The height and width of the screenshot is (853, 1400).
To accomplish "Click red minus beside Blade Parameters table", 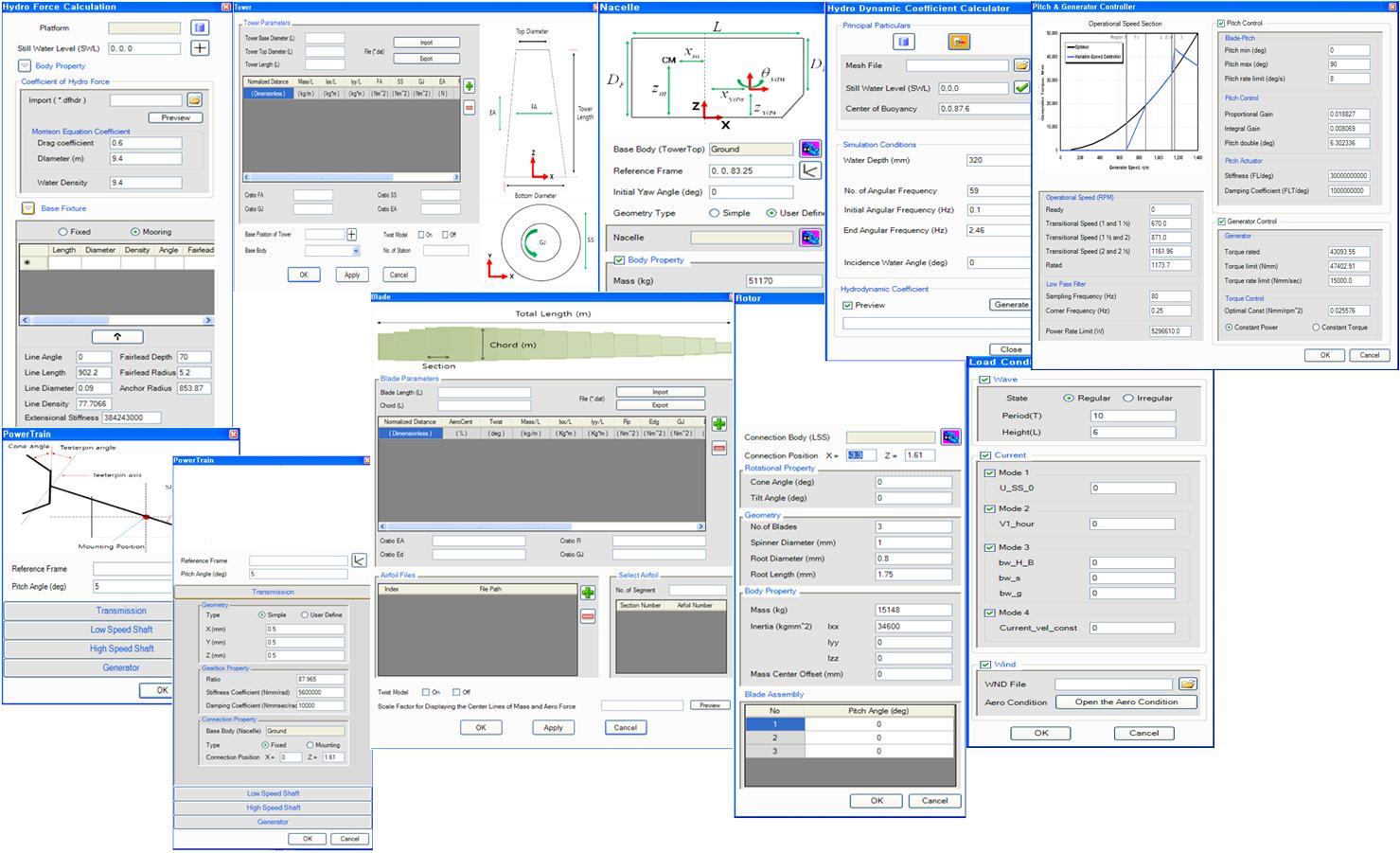I will (718, 448).
